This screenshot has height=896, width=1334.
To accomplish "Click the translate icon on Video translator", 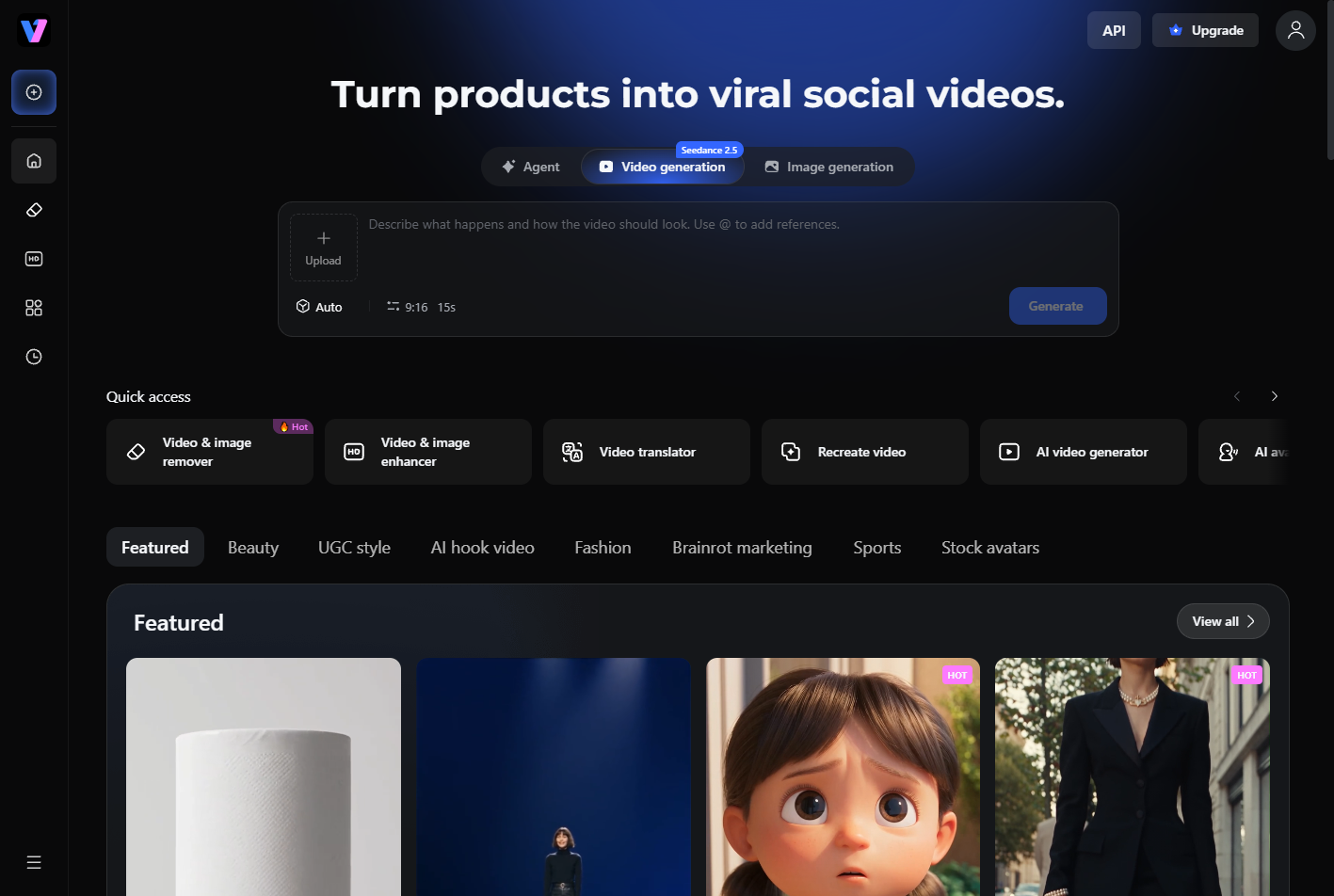I will pos(572,452).
